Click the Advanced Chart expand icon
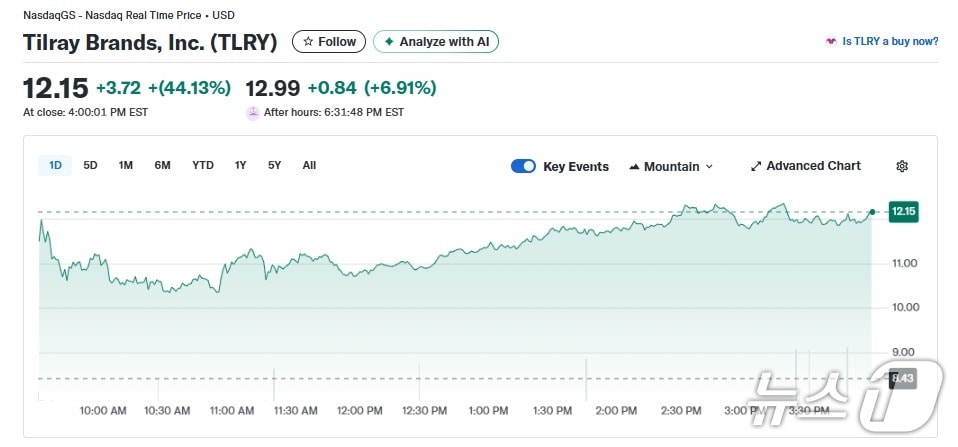The height and width of the screenshot is (447, 958). point(756,166)
